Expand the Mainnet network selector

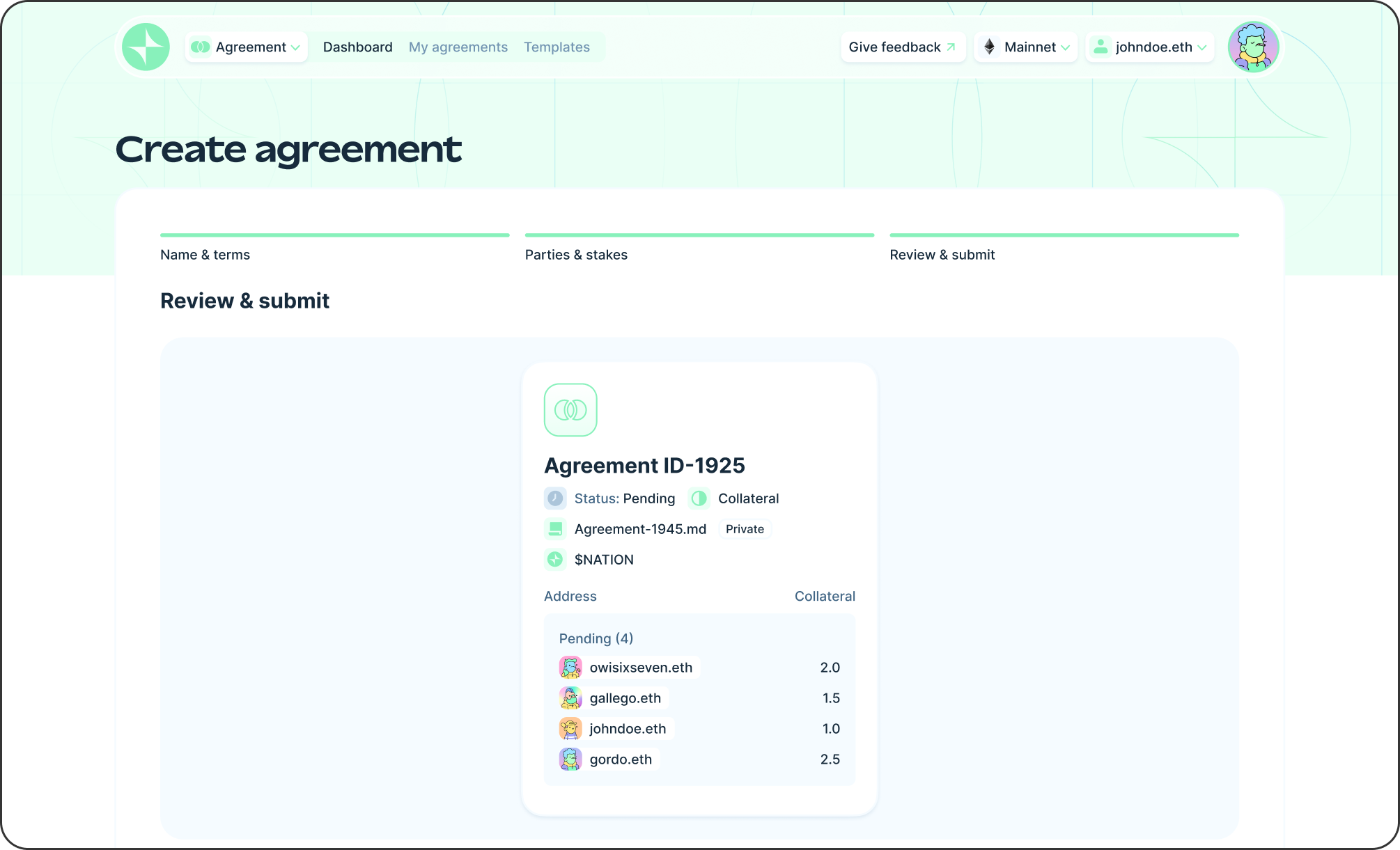tap(1025, 47)
